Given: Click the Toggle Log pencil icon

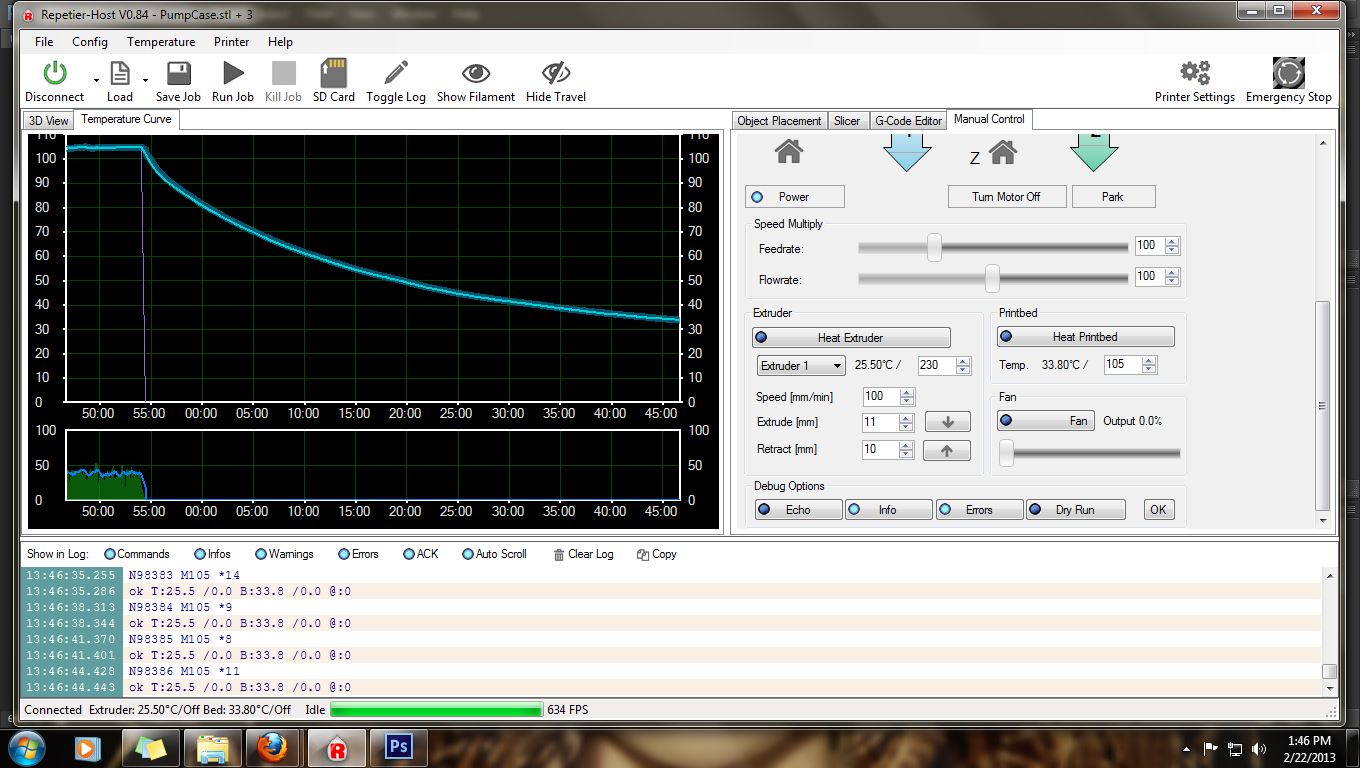Looking at the screenshot, I should pos(396,73).
